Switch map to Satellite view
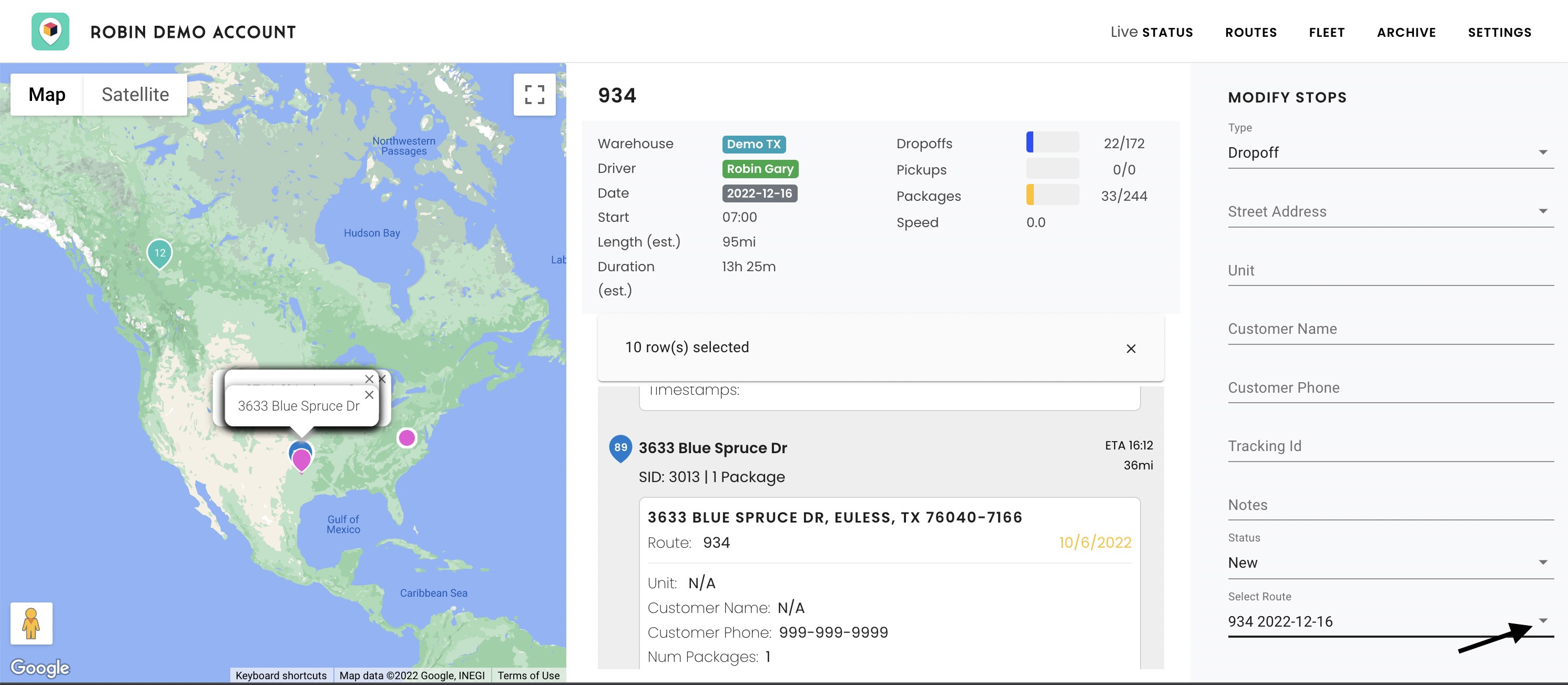 pyautogui.click(x=135, y=94)
